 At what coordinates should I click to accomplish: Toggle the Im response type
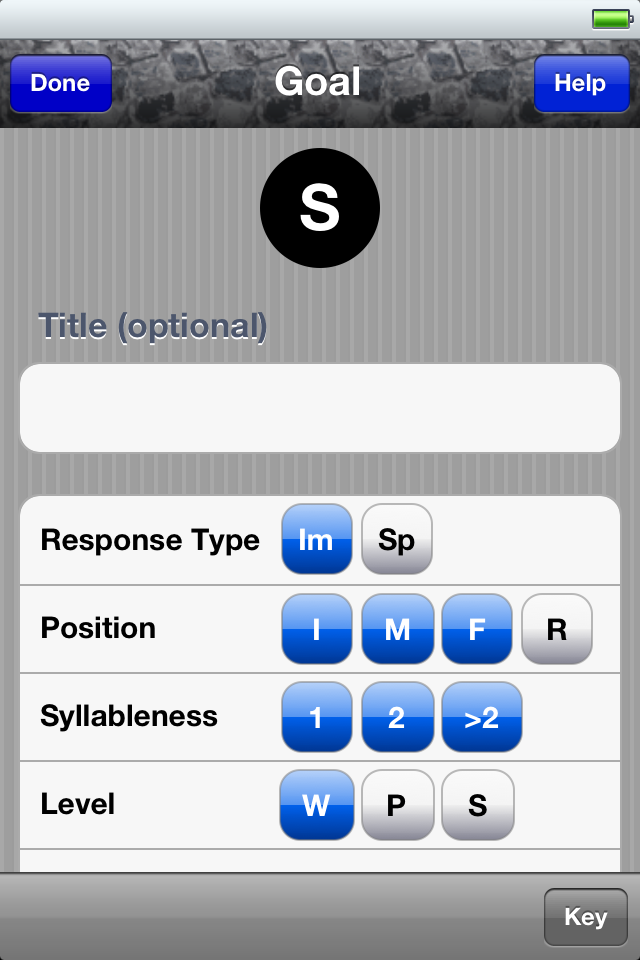point(317,539)
